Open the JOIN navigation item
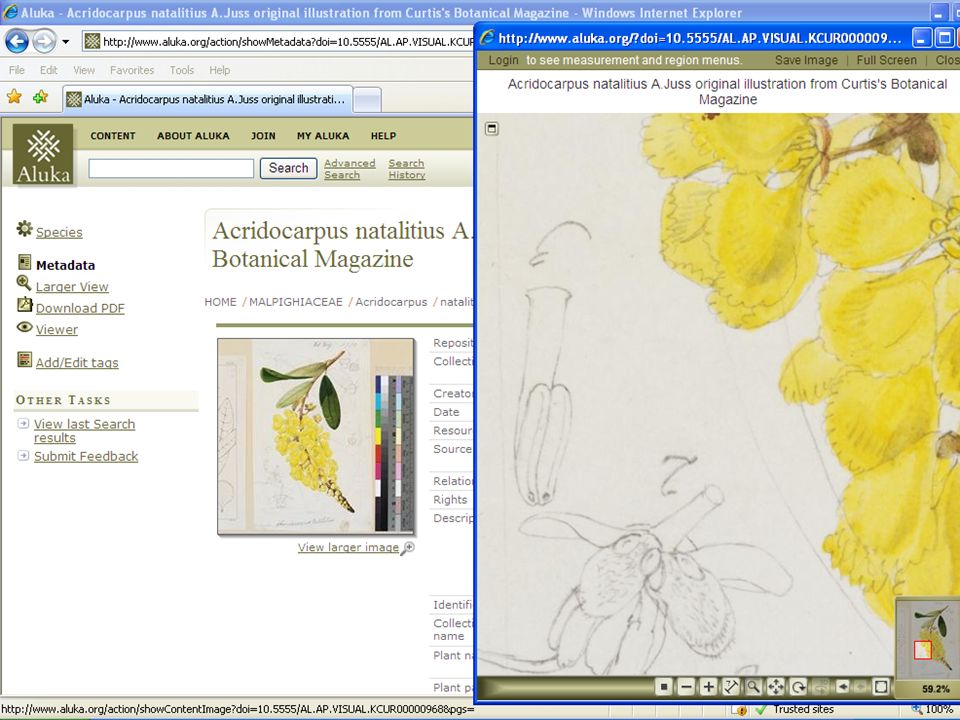This screenshot has height=720, width=960. pos(263,136)
